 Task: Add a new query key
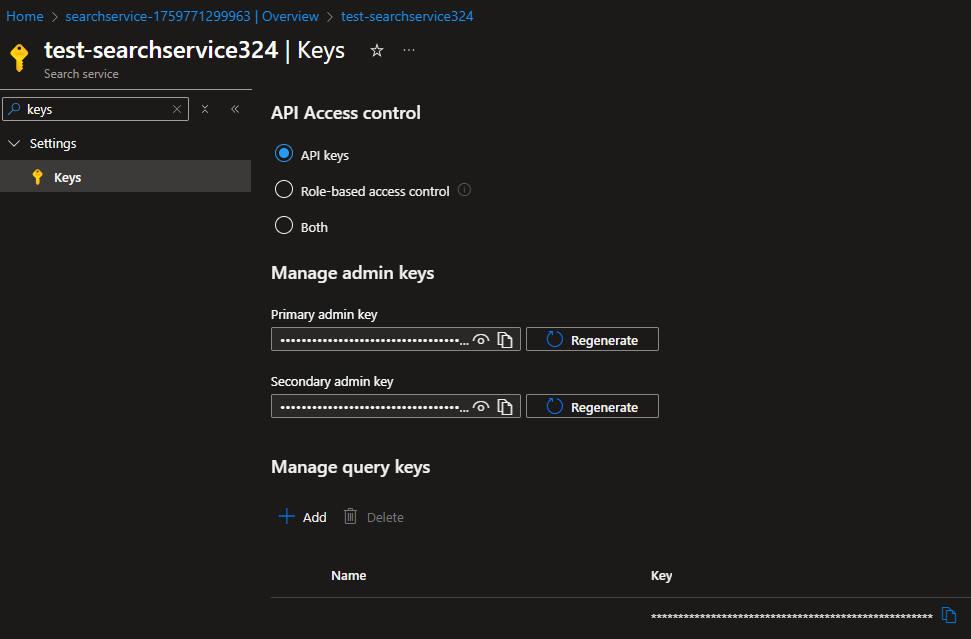(x=303, y=517)
